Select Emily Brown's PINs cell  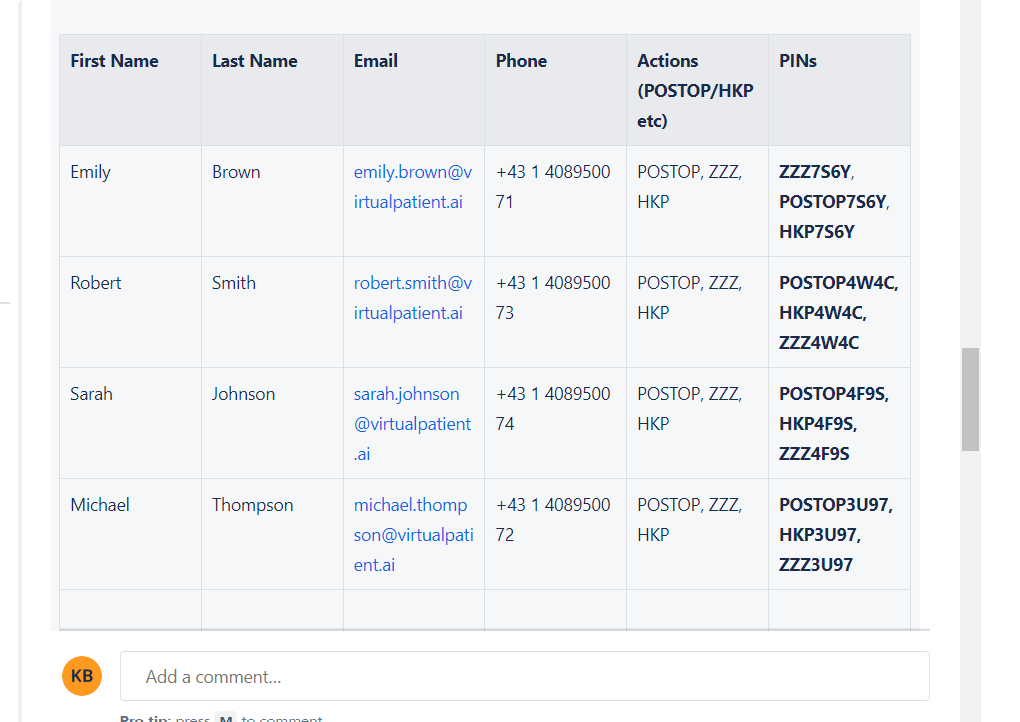[x=838, y=201]
